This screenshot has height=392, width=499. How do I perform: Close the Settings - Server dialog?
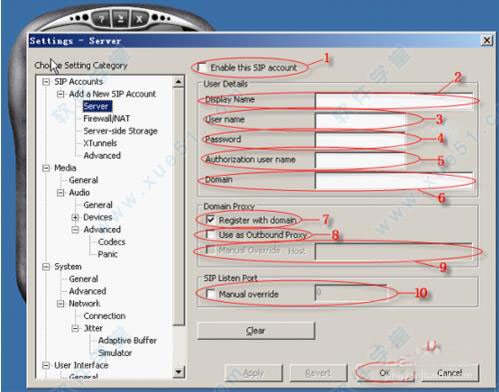(x=487, y=40)
